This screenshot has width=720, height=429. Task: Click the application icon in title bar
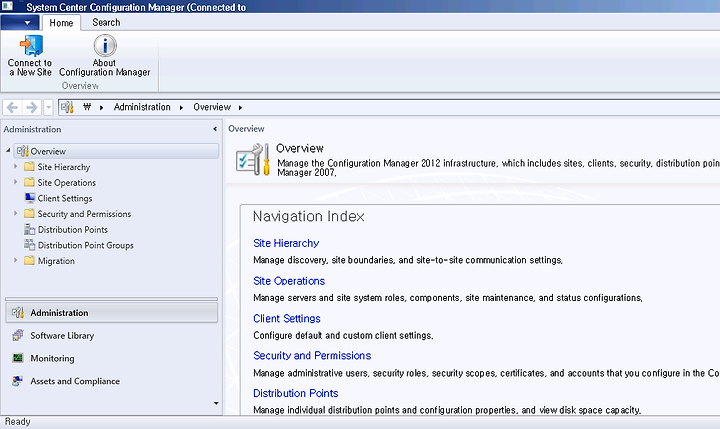(7, 6)
